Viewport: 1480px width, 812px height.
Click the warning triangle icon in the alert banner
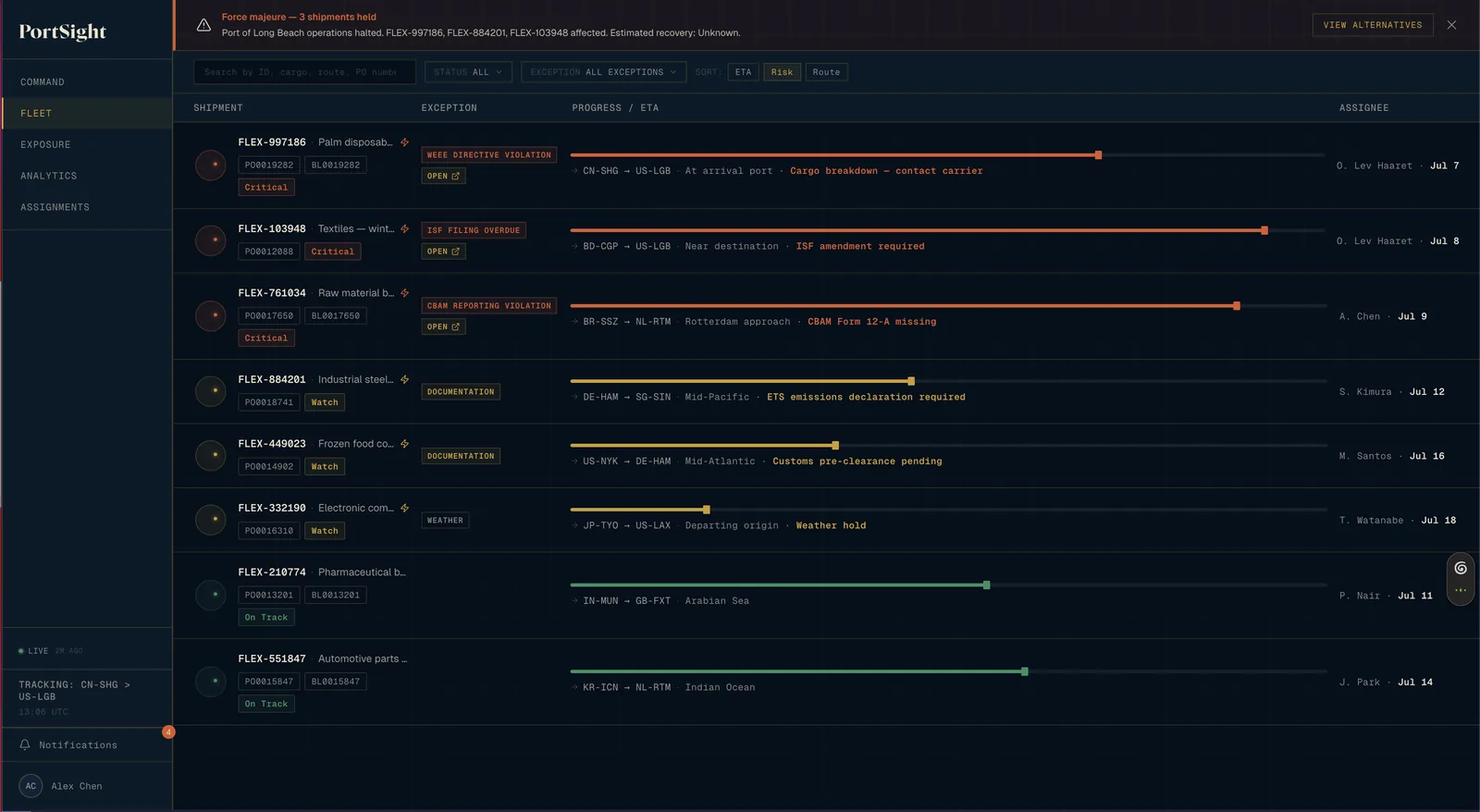pos(203,25)
